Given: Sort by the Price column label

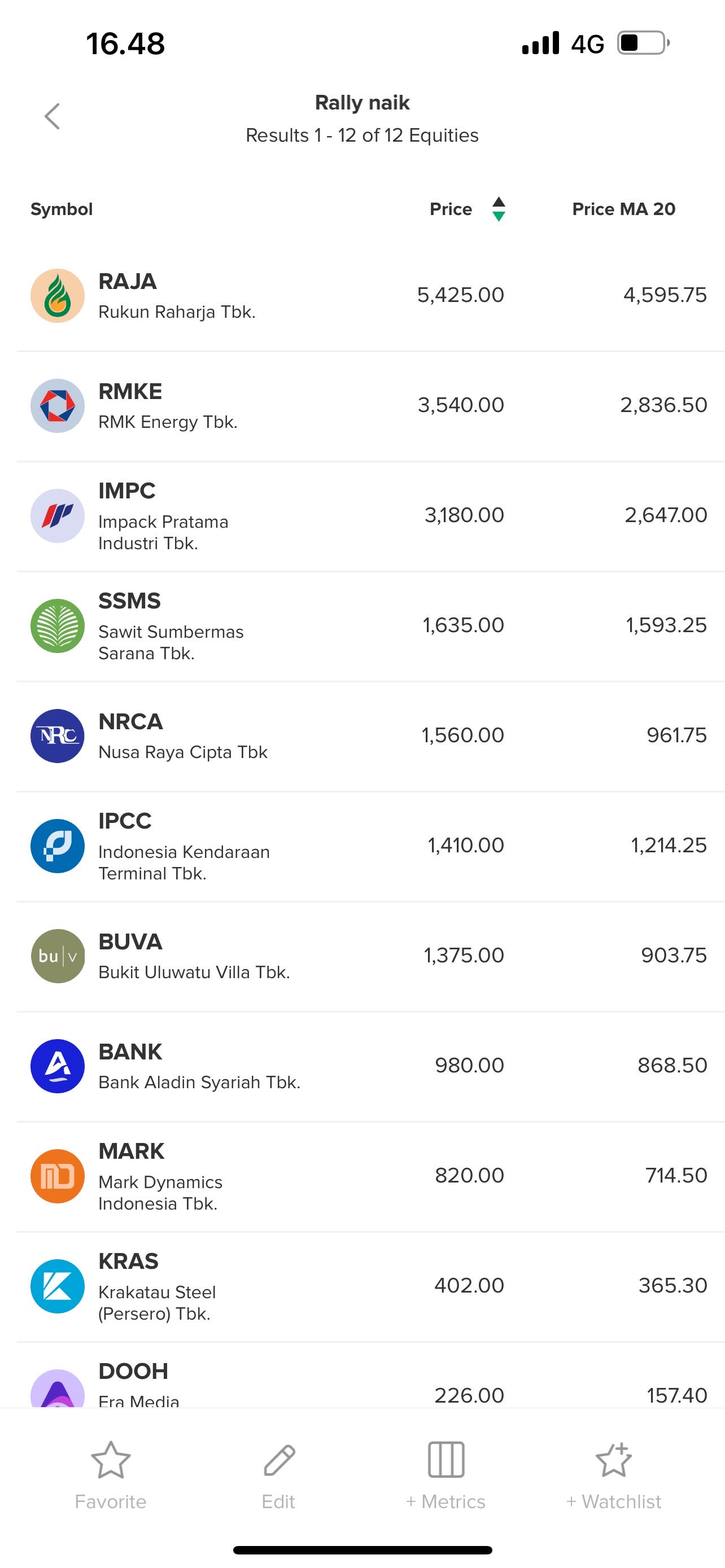Looking at the screenshot, I should point(451,209).
